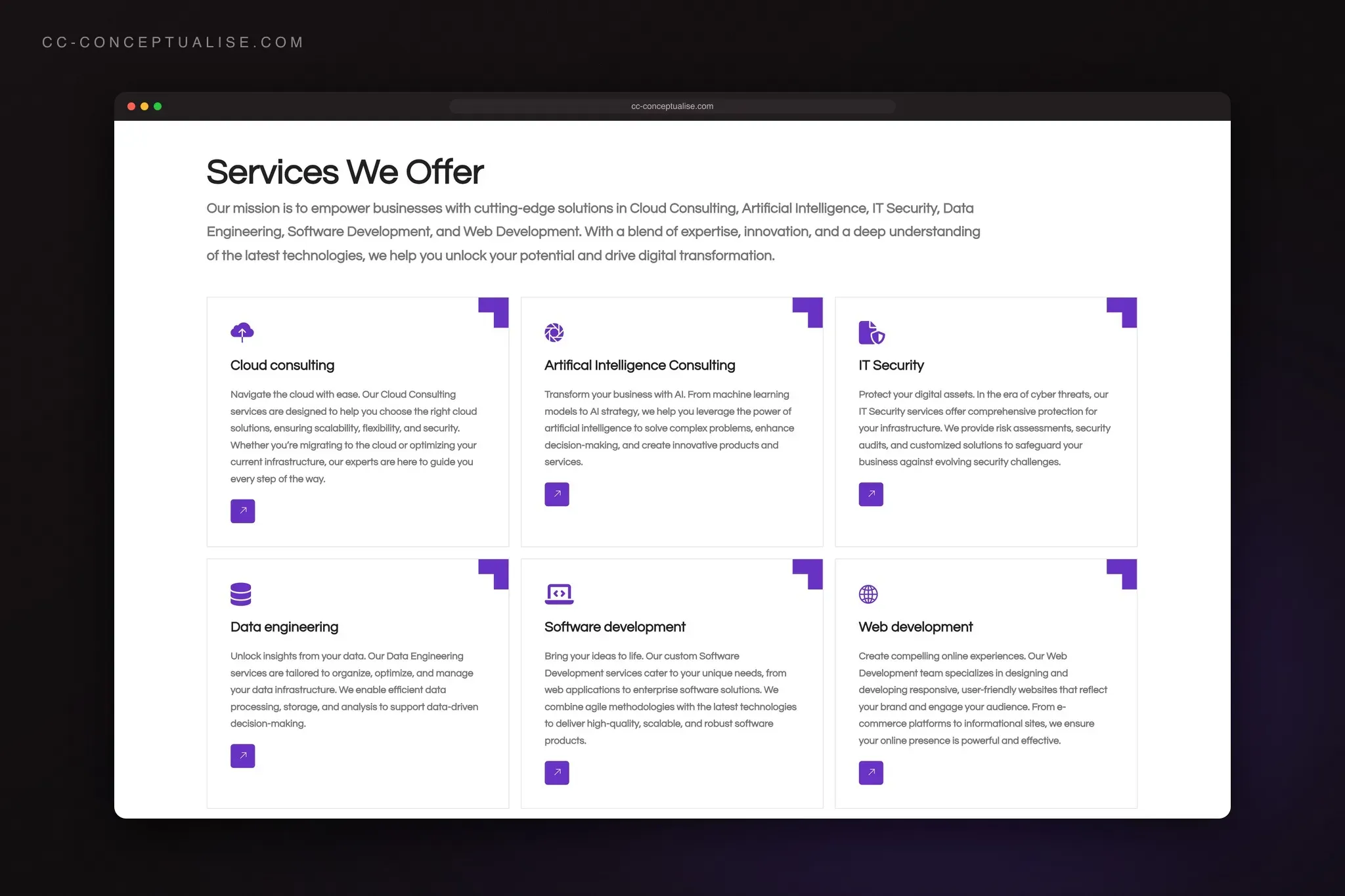Select the Data engineering card title
Viewport: 1345px width, 896px height.
click(284, 628)
